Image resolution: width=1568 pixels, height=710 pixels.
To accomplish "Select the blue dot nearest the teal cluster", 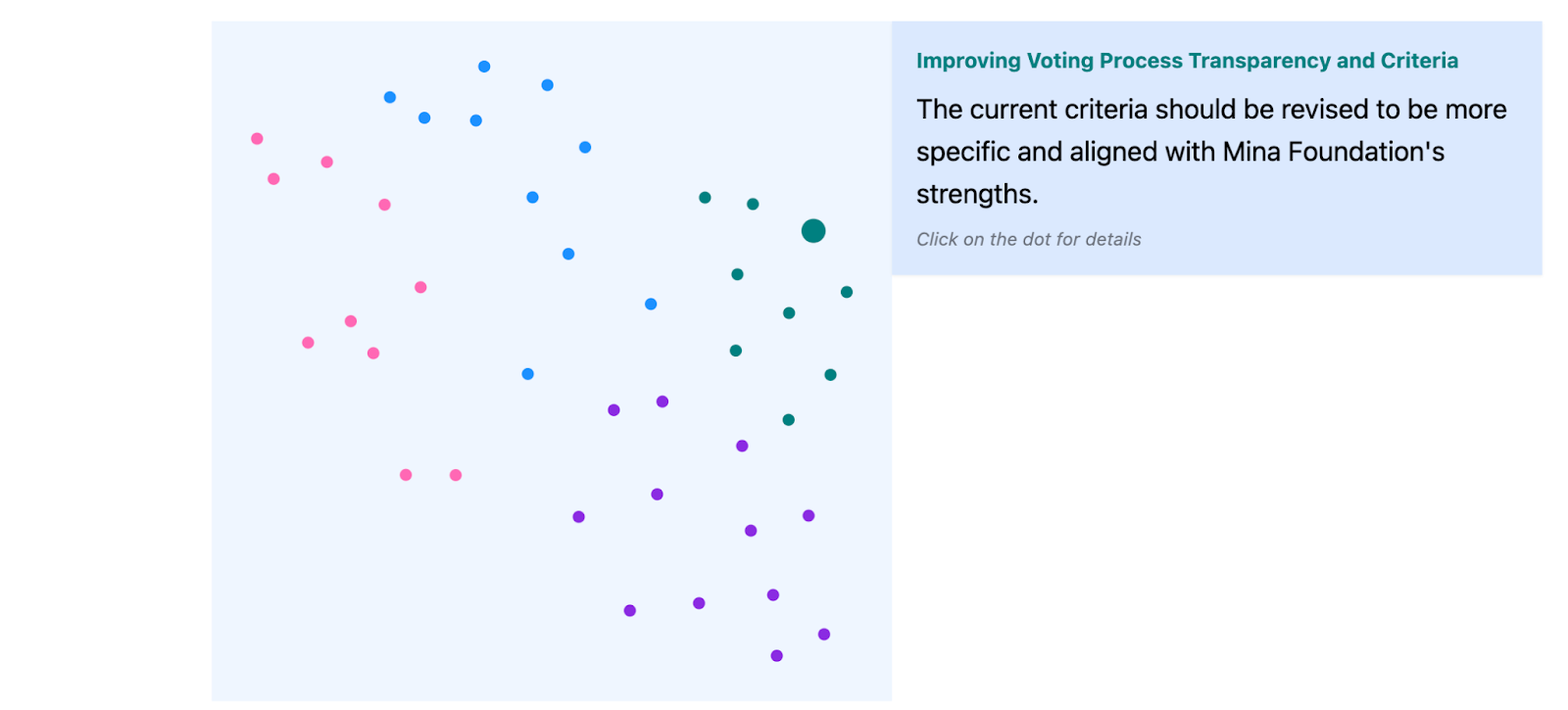I will pyautogui.click(x=651, y=305).
